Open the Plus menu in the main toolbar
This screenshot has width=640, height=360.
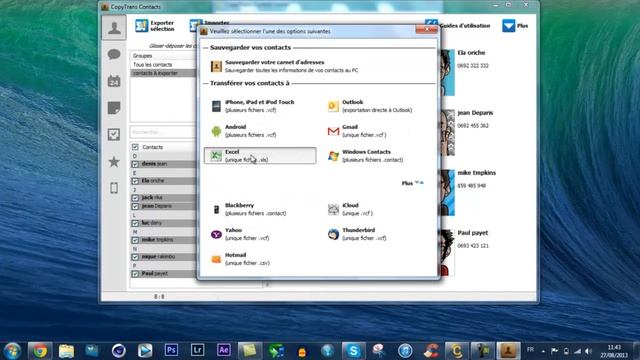(x=515, y=26)
